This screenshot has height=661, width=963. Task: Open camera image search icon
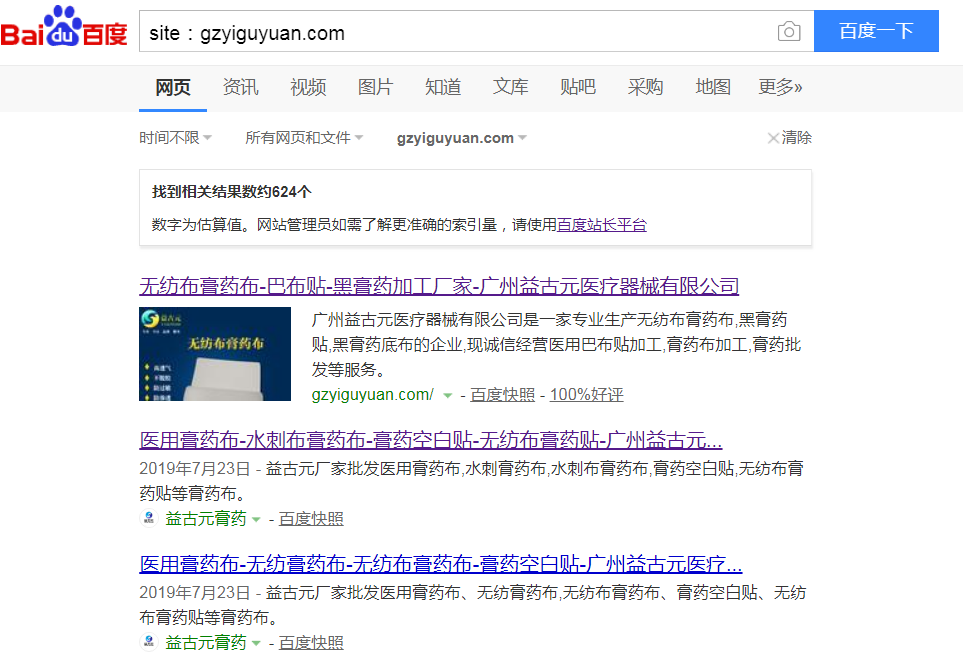(x=789, y=31)
